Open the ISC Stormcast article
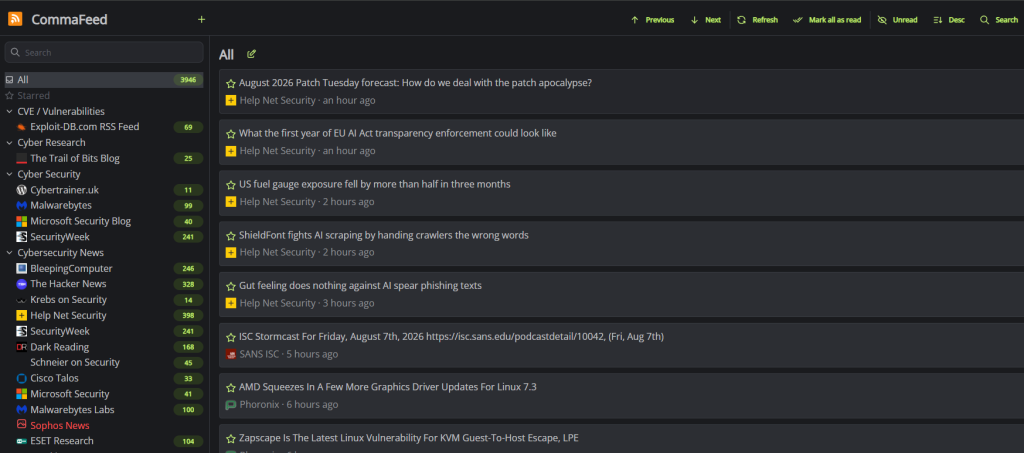 click(x=451, y=336)
